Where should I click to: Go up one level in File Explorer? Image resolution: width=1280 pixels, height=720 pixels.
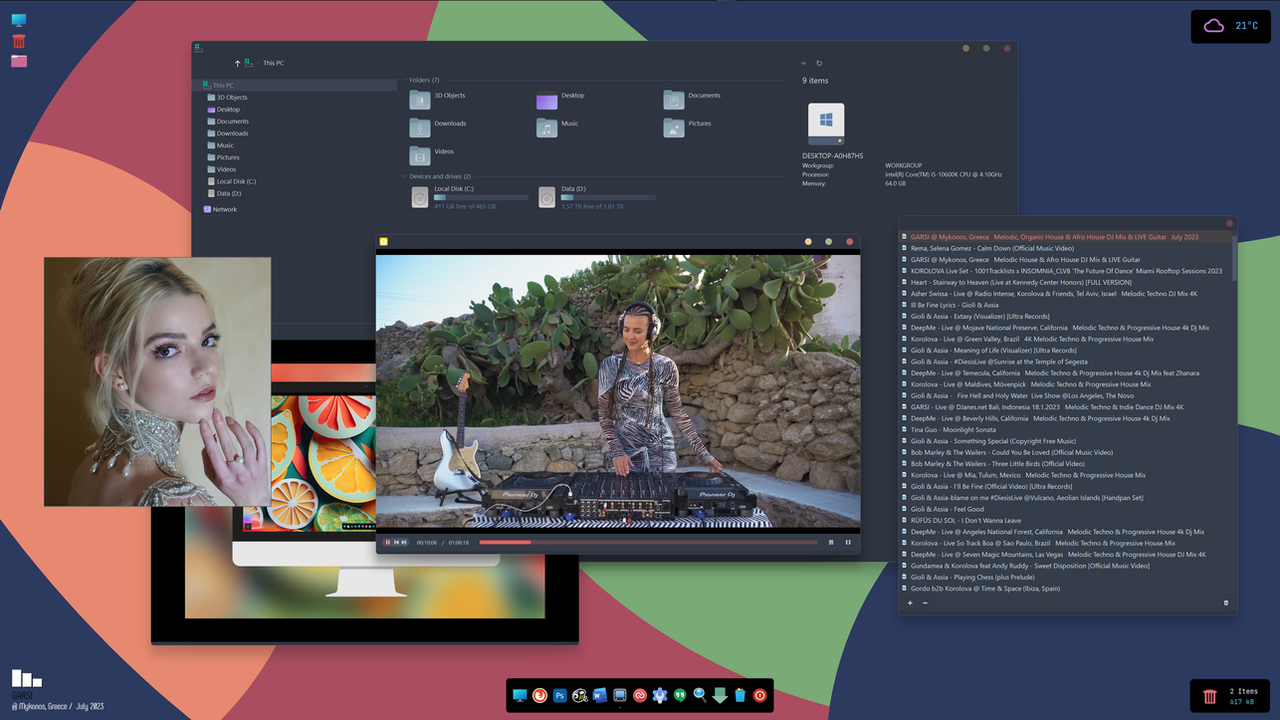click(237, 63)
